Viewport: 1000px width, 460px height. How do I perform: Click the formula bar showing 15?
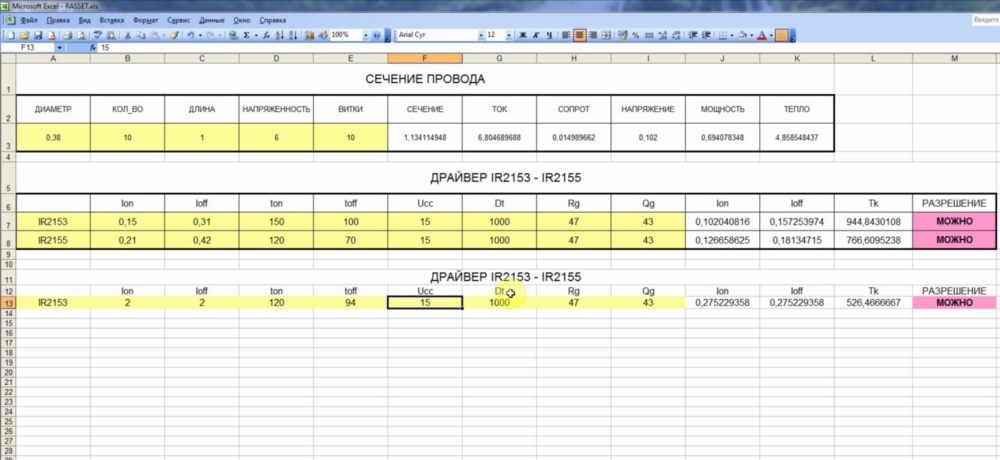click(x=548, y=48)
